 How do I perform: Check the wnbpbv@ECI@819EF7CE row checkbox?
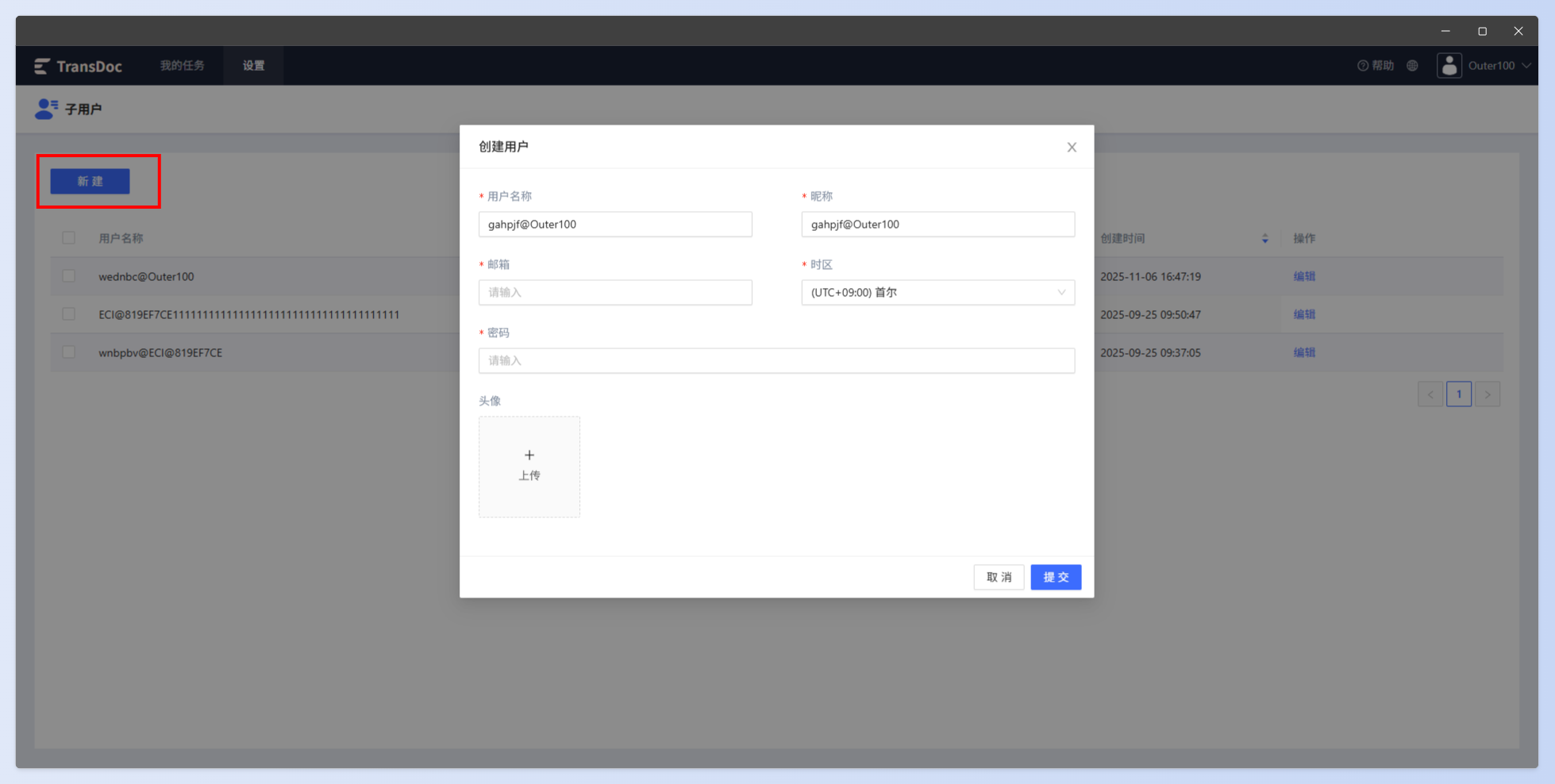tap(69, 352)
